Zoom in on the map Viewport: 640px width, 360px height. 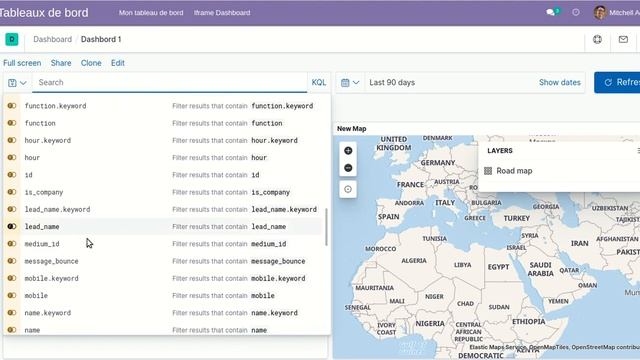[348, 151]
